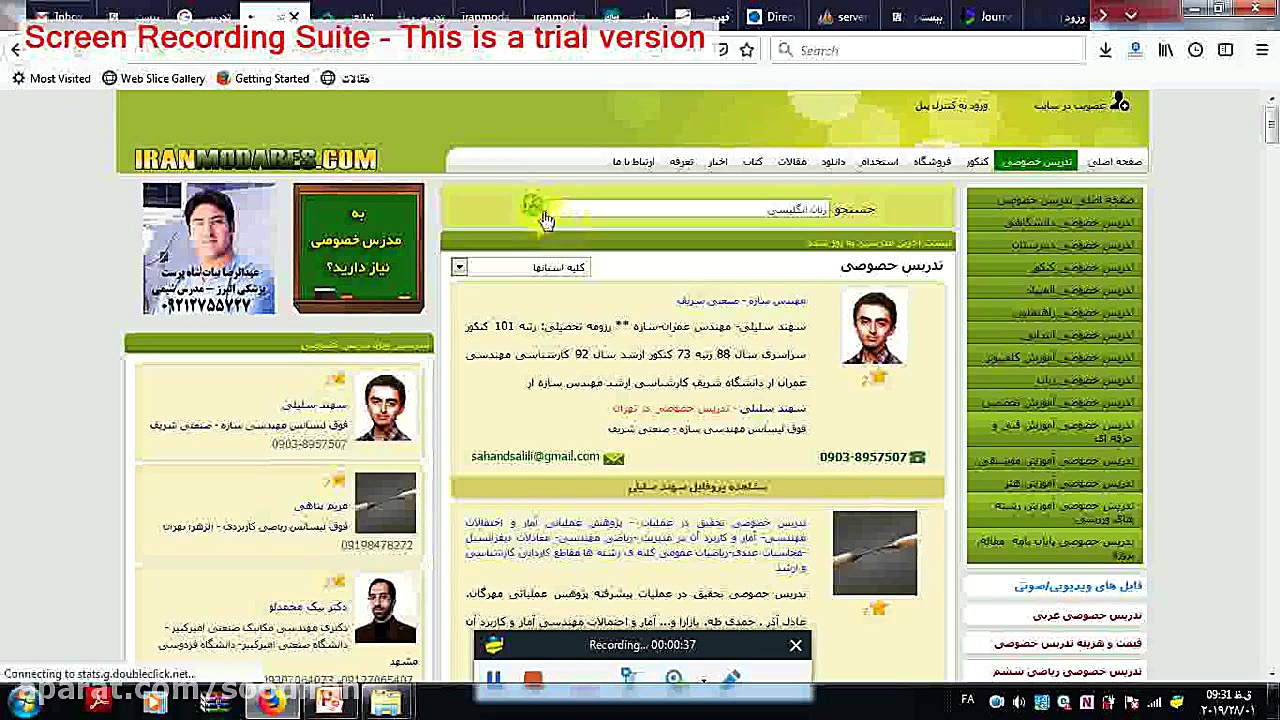Click the قیمت و هزینه تدریس خصوصی sidebar link
This screenshot has width=1280, height=720.
(1068, 643)
